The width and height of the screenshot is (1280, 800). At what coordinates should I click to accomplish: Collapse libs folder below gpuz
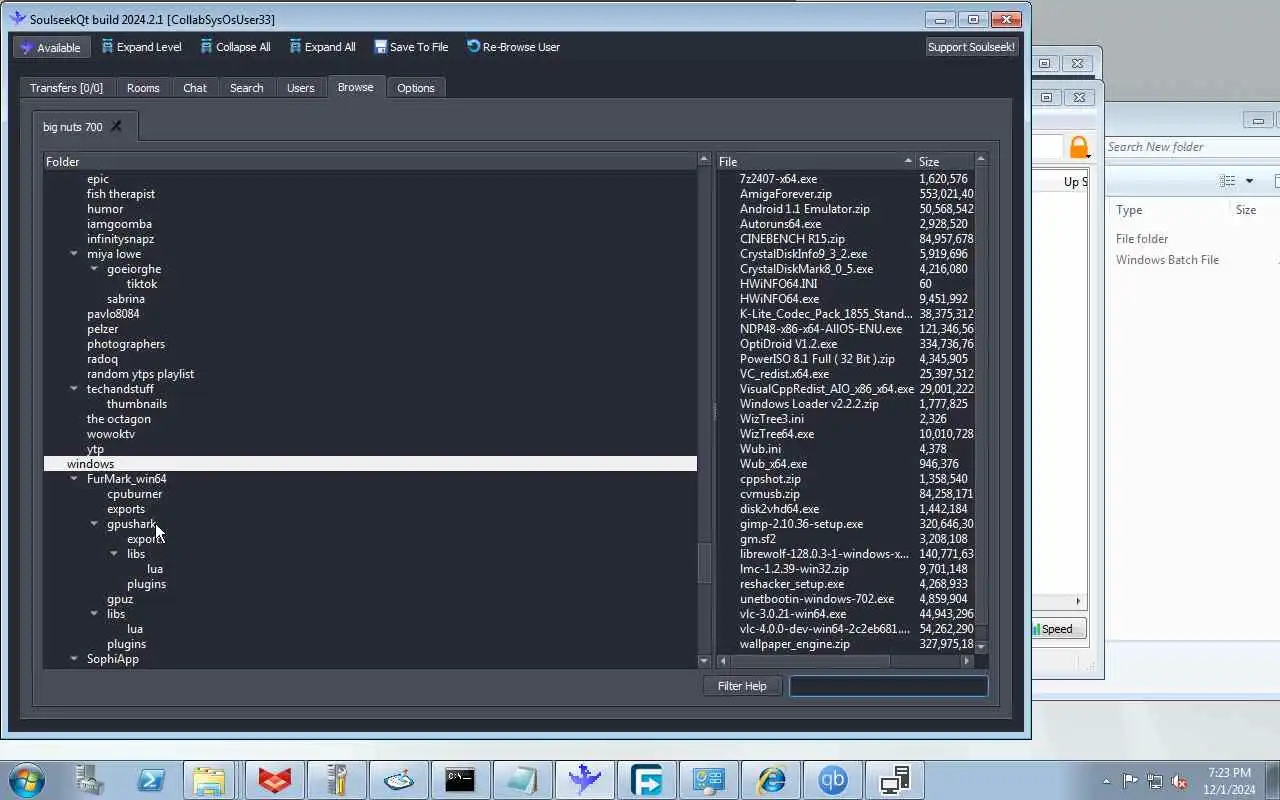pos(94,614)
